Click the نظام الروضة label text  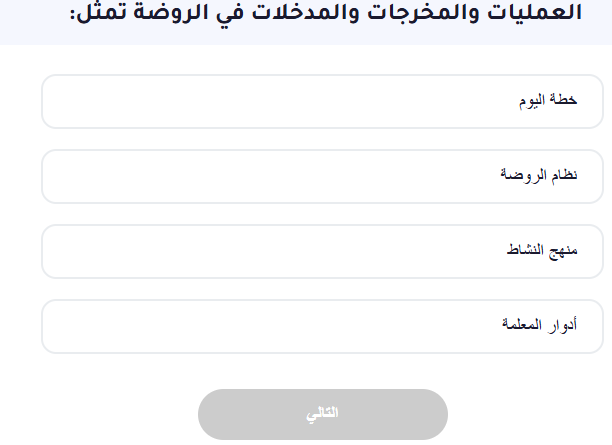coord(540,176)
